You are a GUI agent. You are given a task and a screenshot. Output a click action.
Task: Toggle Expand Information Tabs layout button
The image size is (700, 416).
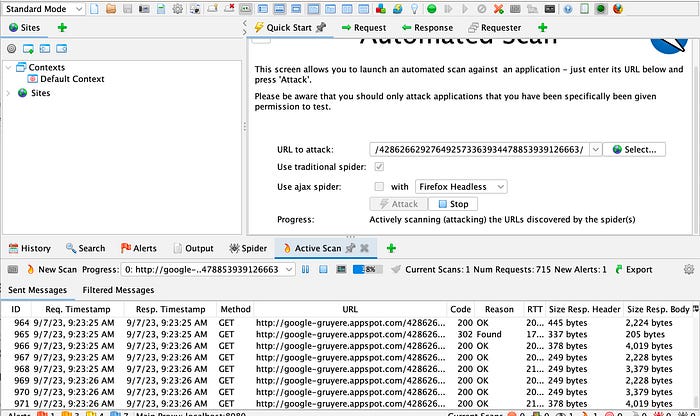[x=279, y=8]
